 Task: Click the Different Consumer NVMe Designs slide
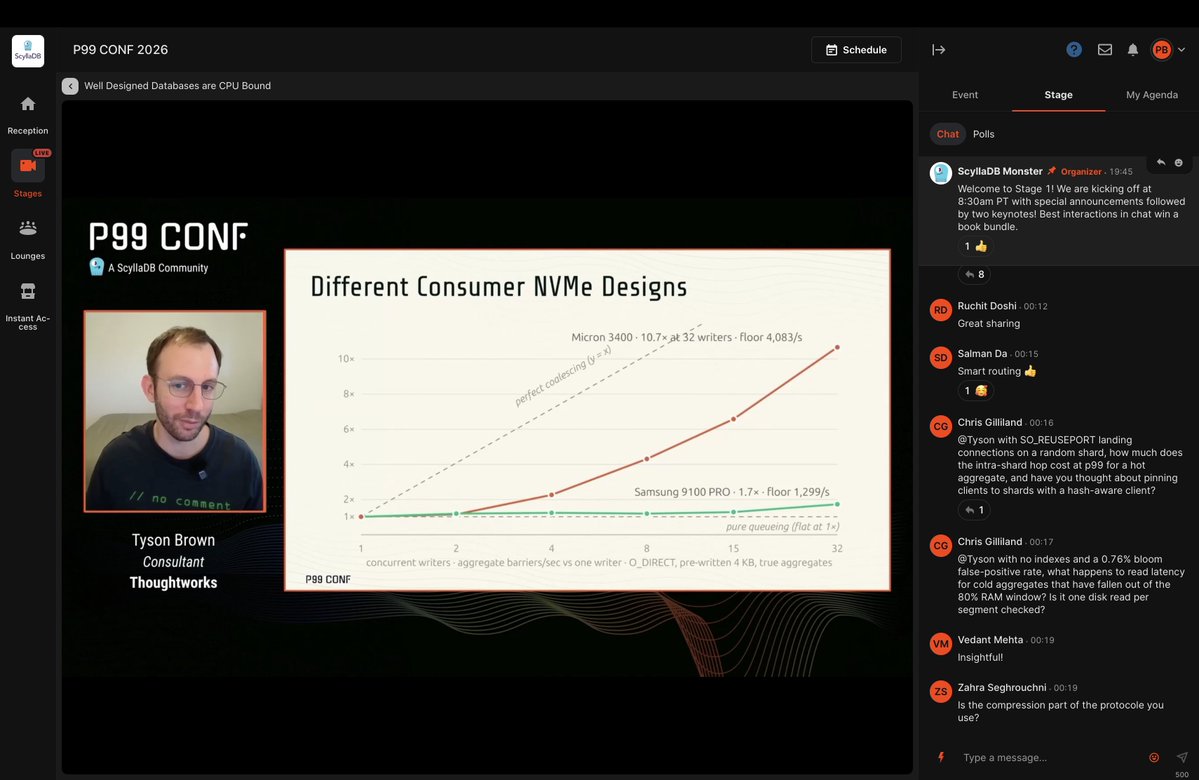click(587, 420)
